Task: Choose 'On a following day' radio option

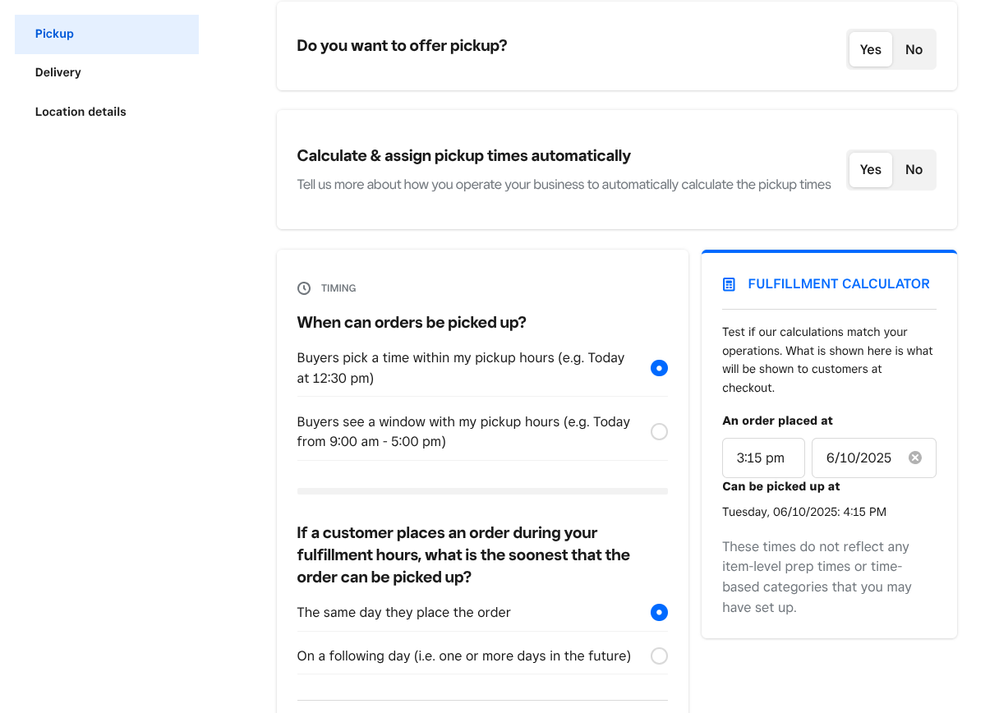Action: click(659, 656)
